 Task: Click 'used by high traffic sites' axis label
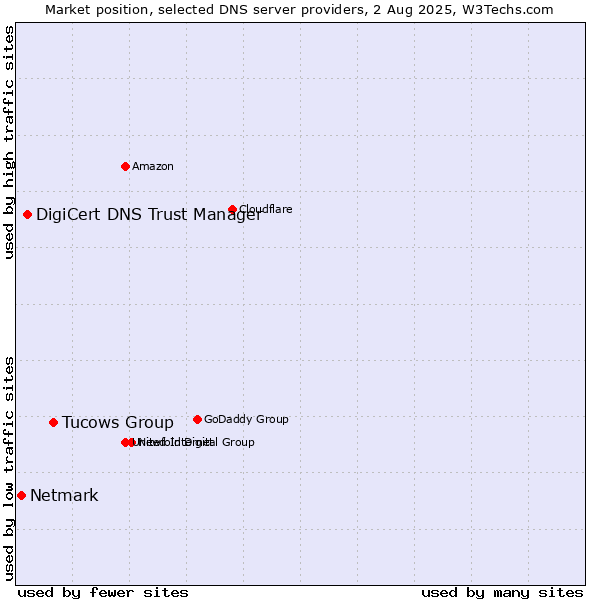click(x=9, y=142)
